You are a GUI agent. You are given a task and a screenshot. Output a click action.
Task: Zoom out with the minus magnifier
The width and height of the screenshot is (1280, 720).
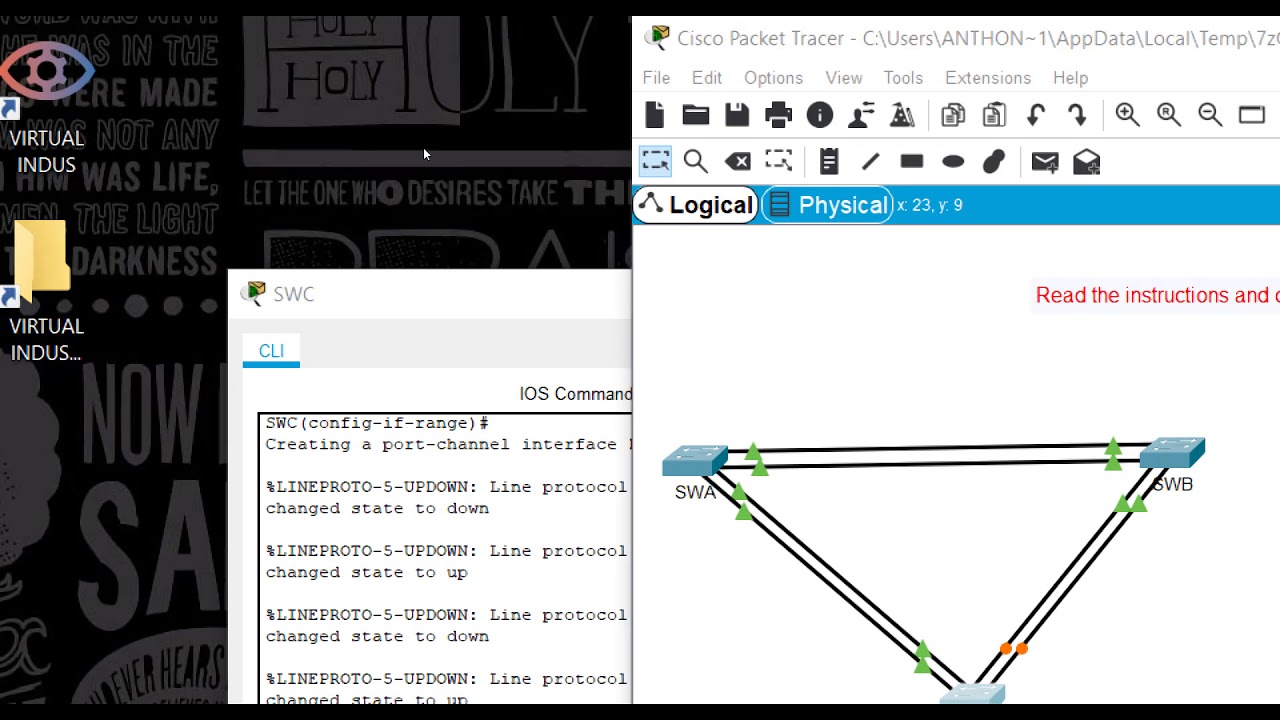[x=1210, y=115]
